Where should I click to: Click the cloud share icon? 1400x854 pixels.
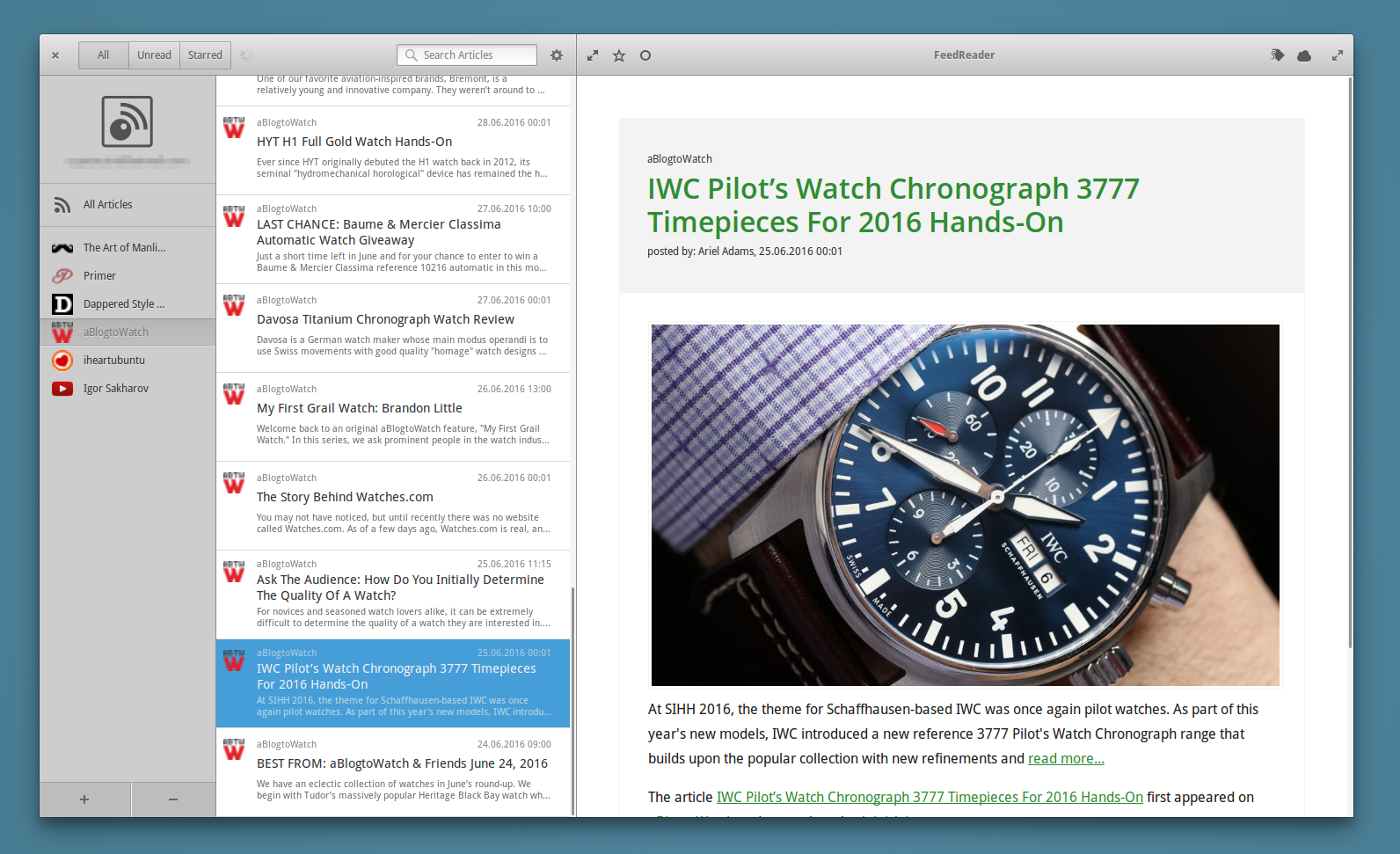point(1304,55)
